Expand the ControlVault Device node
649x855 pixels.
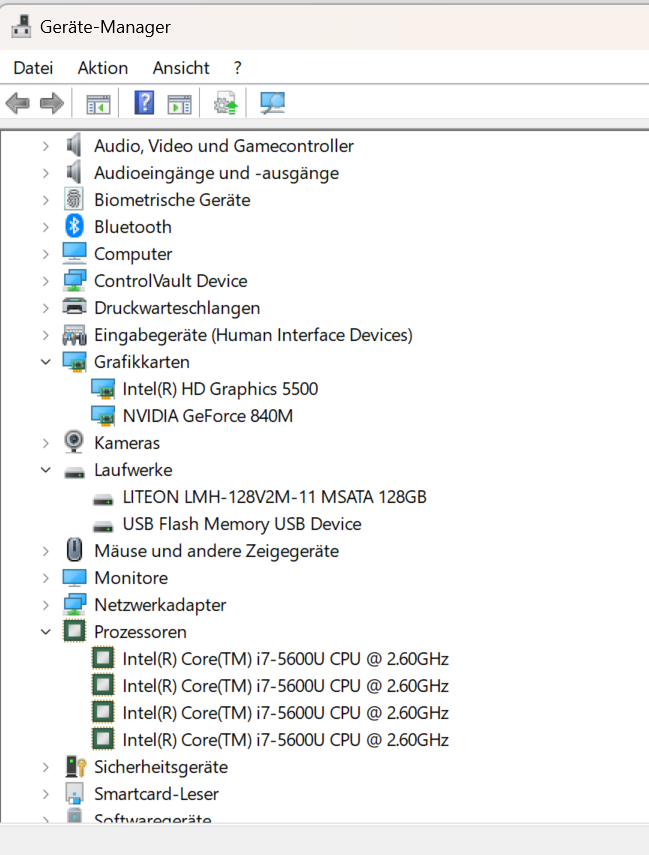46,281
